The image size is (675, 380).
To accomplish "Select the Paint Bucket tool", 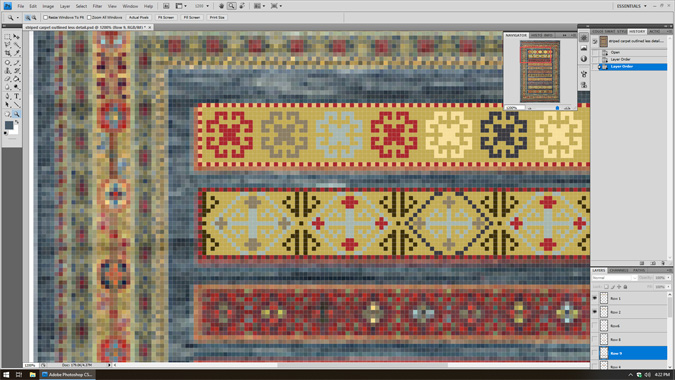I will pyautogui.click(x=16, y=79).
